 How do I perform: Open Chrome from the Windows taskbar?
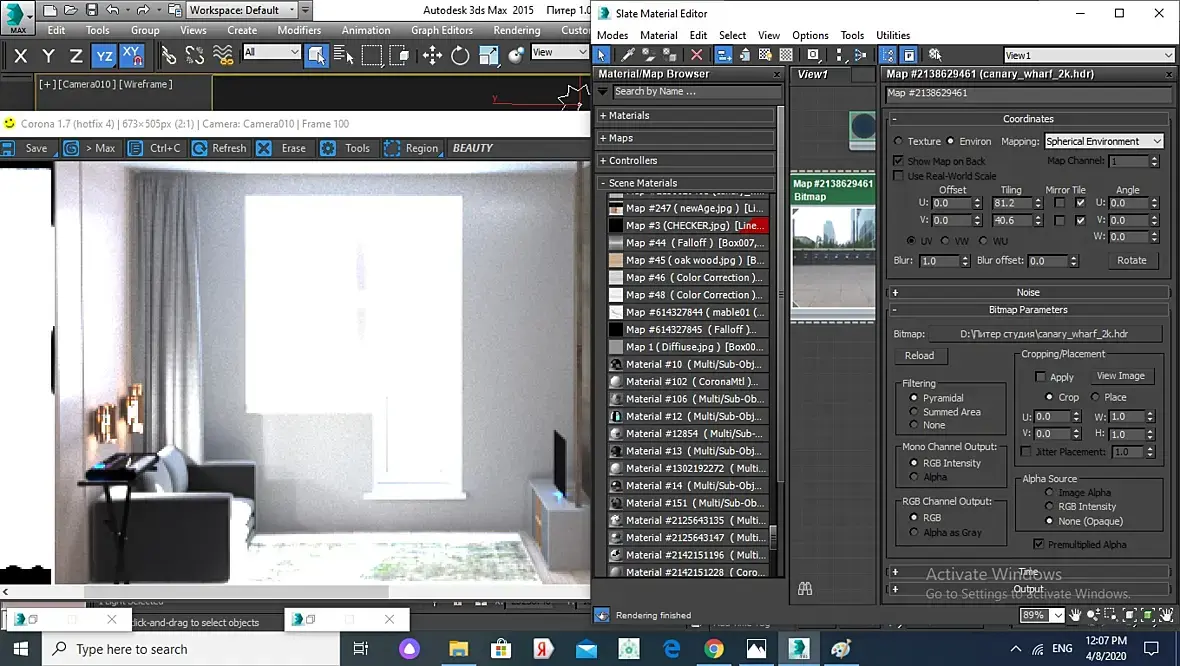(713, 648)
